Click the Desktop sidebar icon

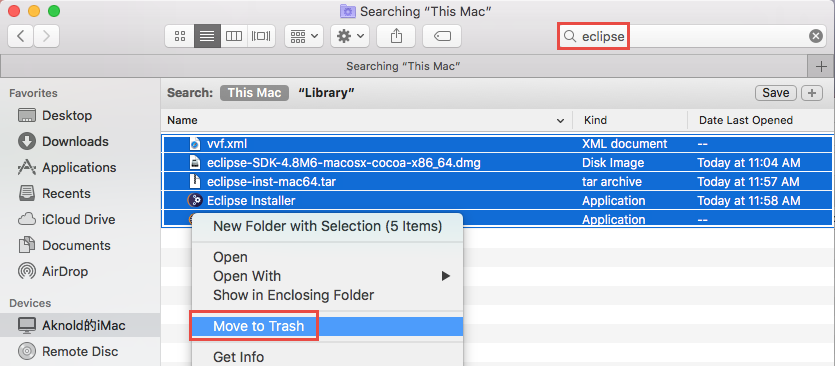pyautogui.click(x=27, y=115)
